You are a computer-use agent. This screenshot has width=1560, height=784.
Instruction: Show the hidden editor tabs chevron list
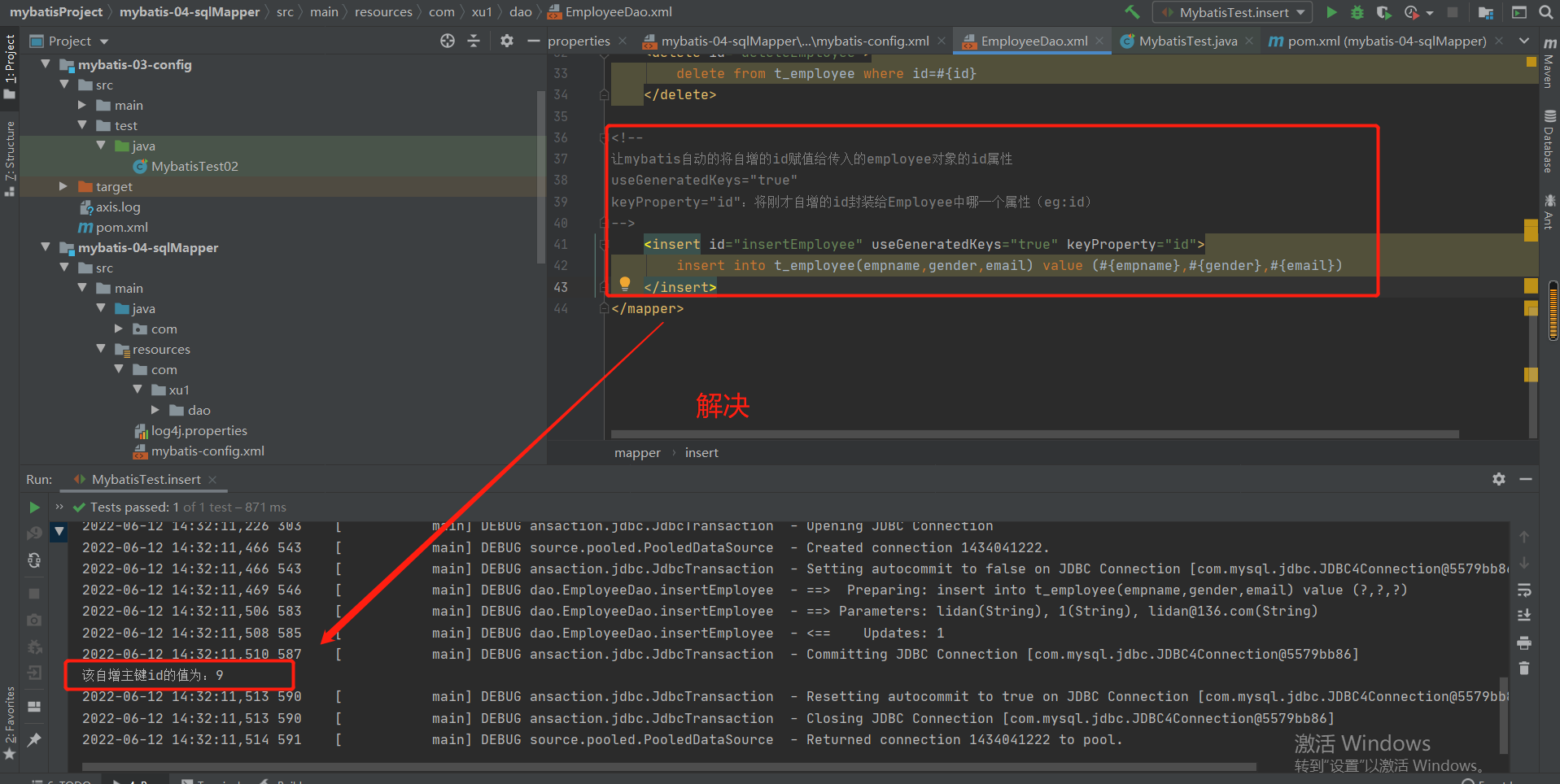(1523, 41)
